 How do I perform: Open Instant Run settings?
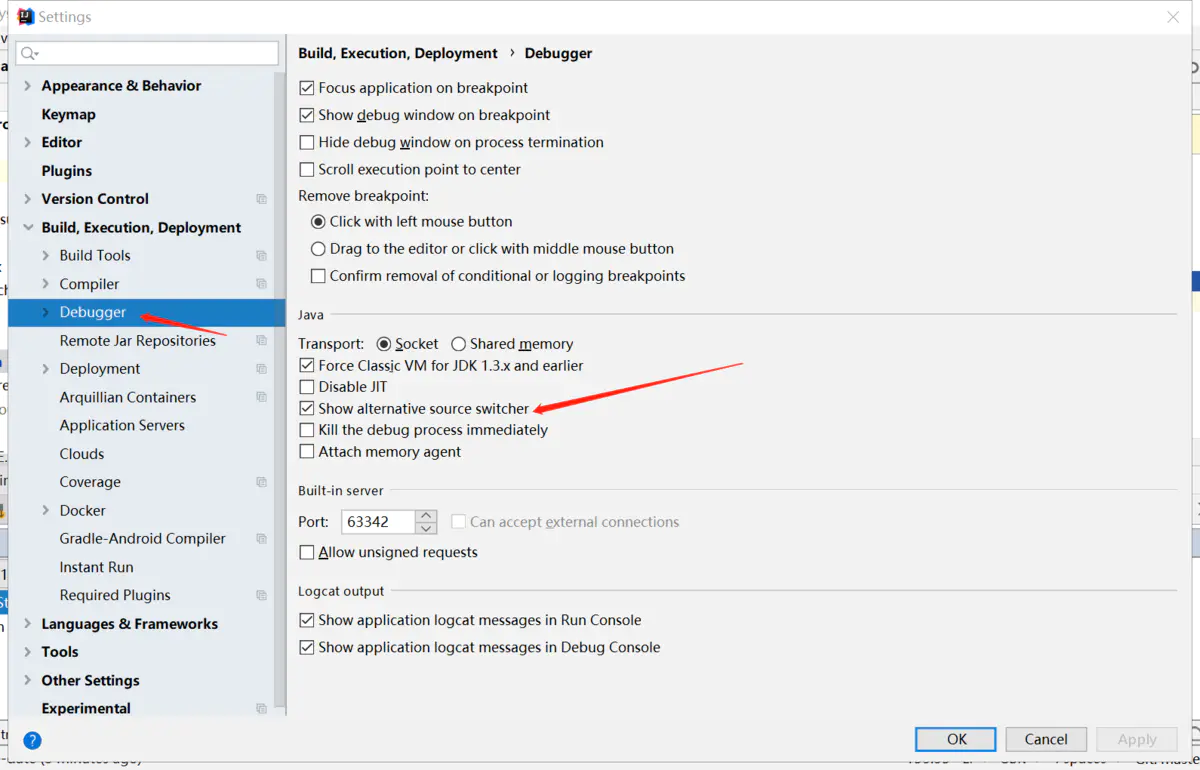tap(97, 567)
